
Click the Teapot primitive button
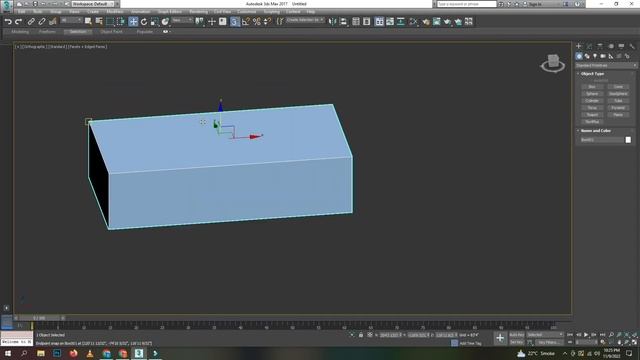click(x=592, y=115)
